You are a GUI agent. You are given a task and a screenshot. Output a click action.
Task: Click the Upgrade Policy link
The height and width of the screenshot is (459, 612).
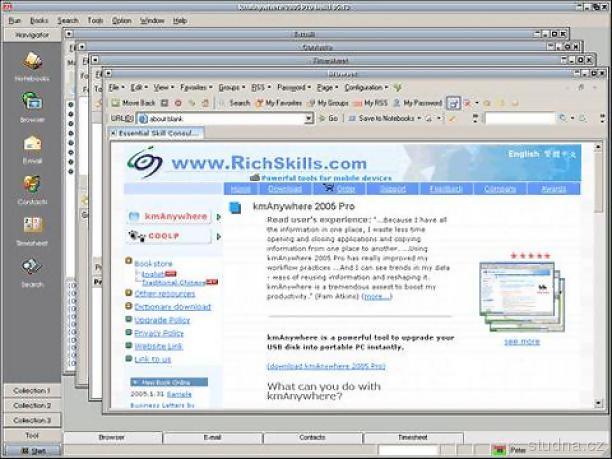pyautogui.click(x=162, y=320)
